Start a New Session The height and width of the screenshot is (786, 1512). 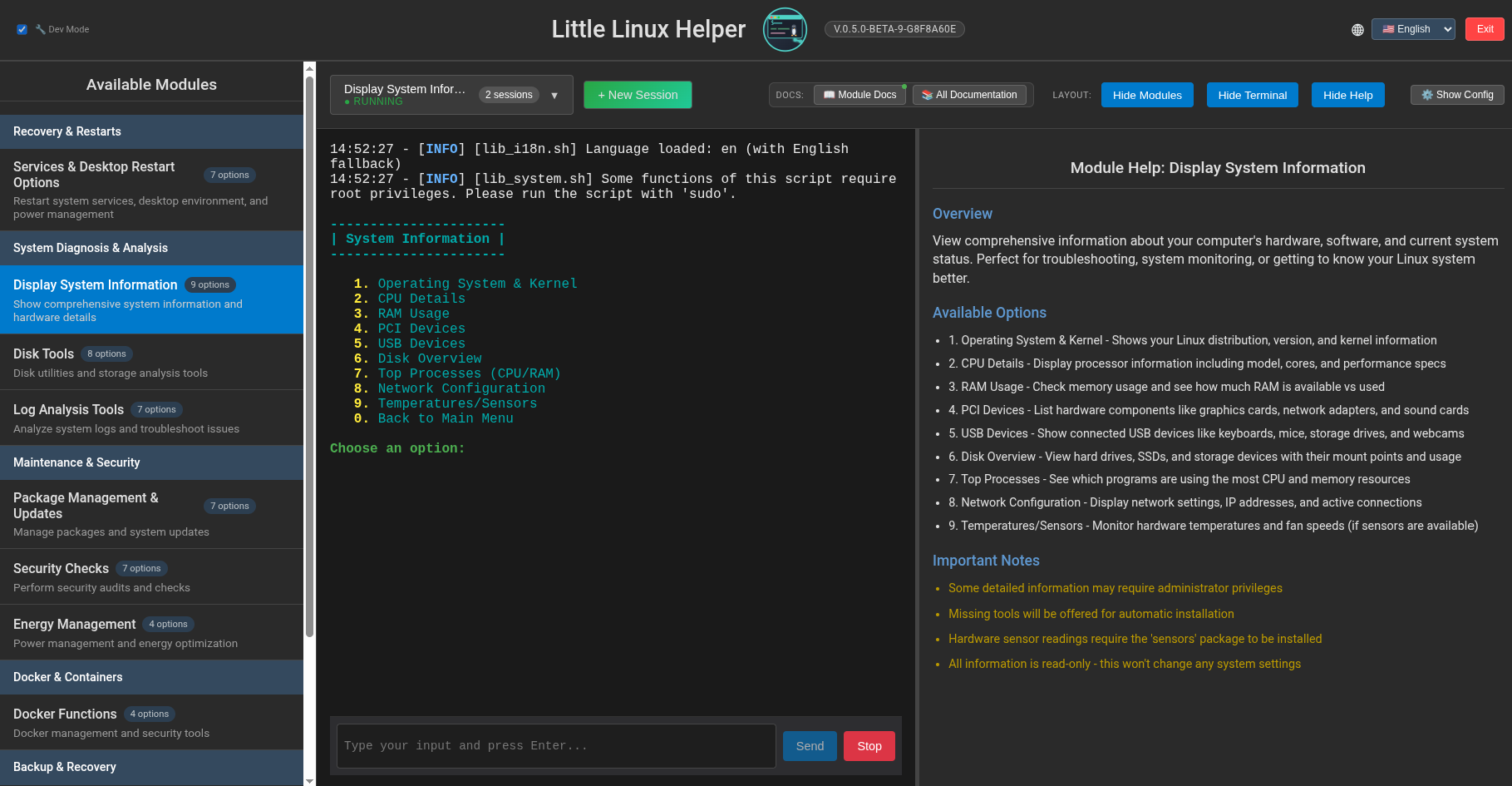pos(638,95)
